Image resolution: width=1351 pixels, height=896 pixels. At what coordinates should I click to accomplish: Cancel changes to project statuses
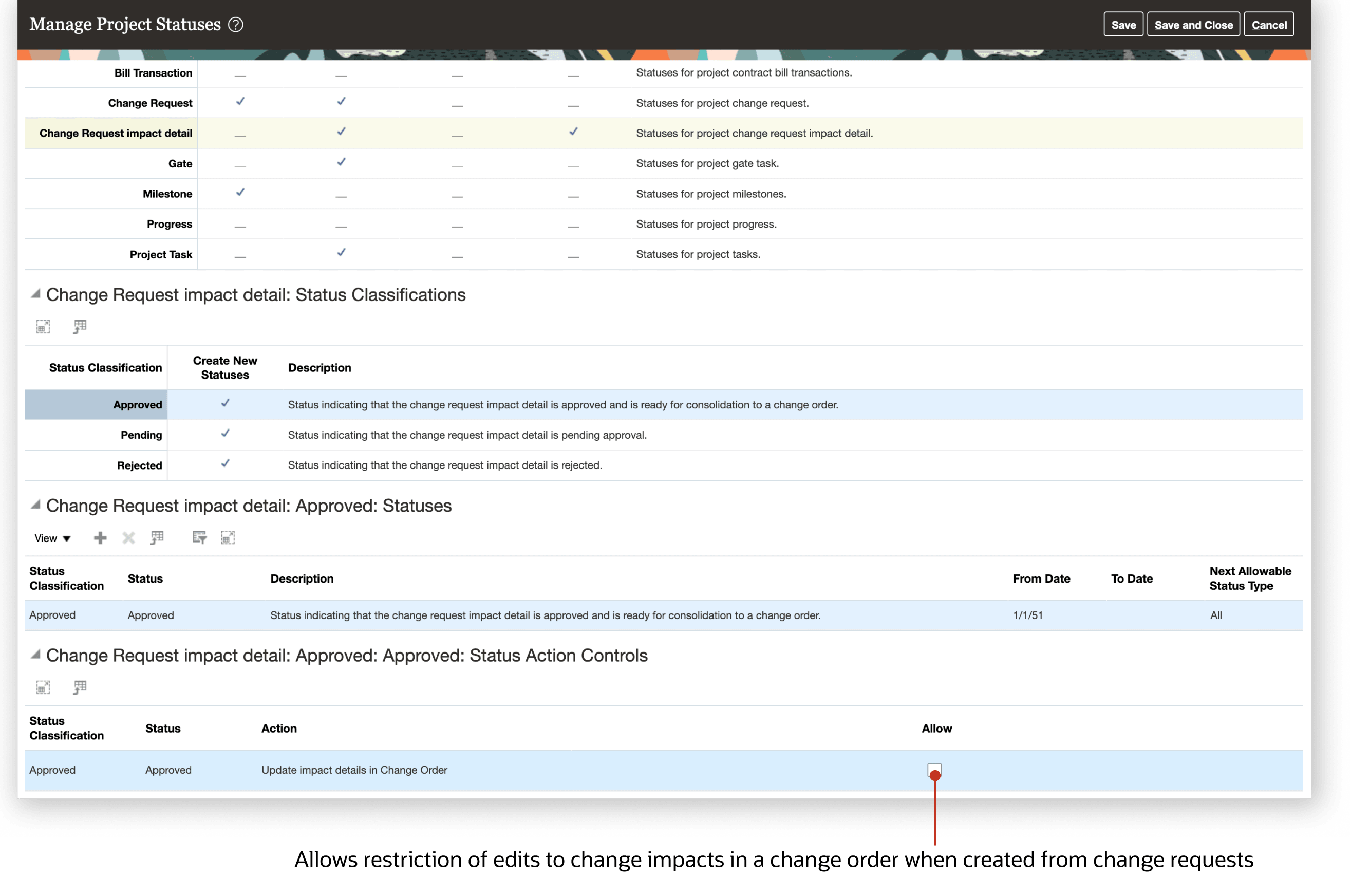[1269, 24]
